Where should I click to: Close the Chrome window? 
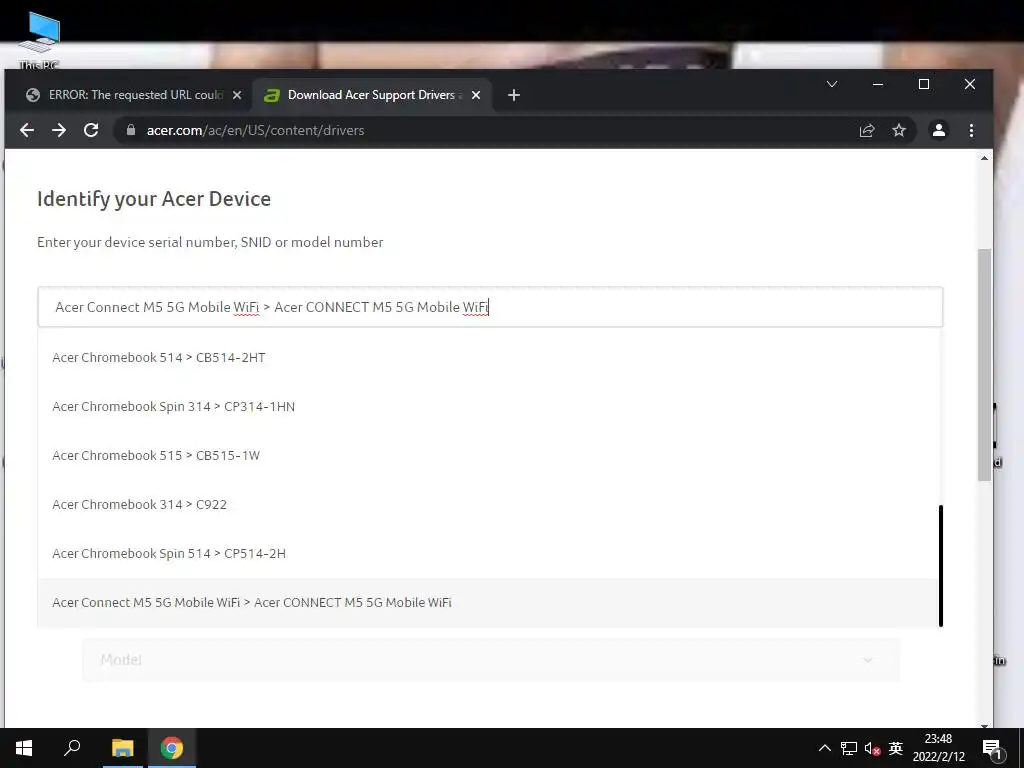(x=970, y=84)
